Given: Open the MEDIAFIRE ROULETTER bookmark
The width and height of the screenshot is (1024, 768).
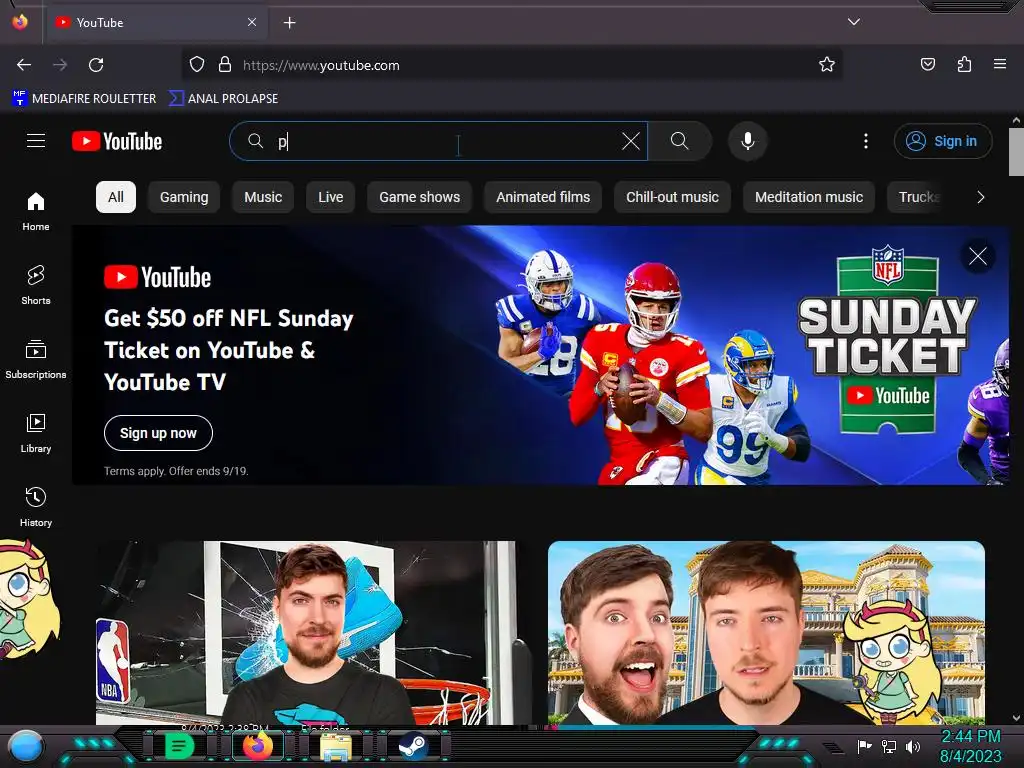Looking at the screenshot, I should (x=85, y=98).
